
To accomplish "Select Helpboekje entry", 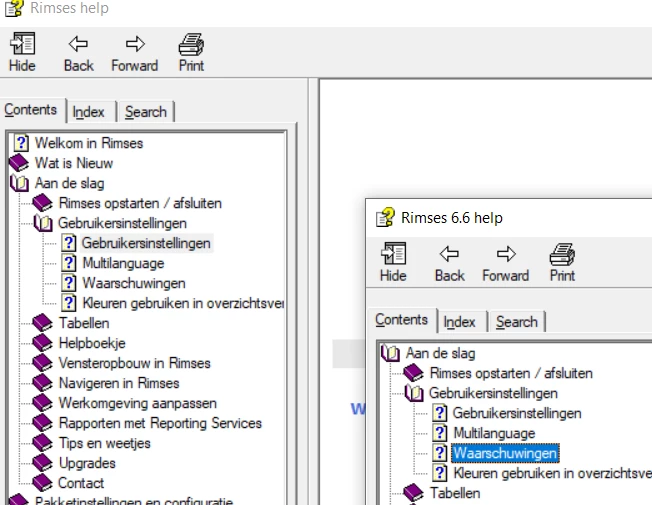I will (92, 343).
